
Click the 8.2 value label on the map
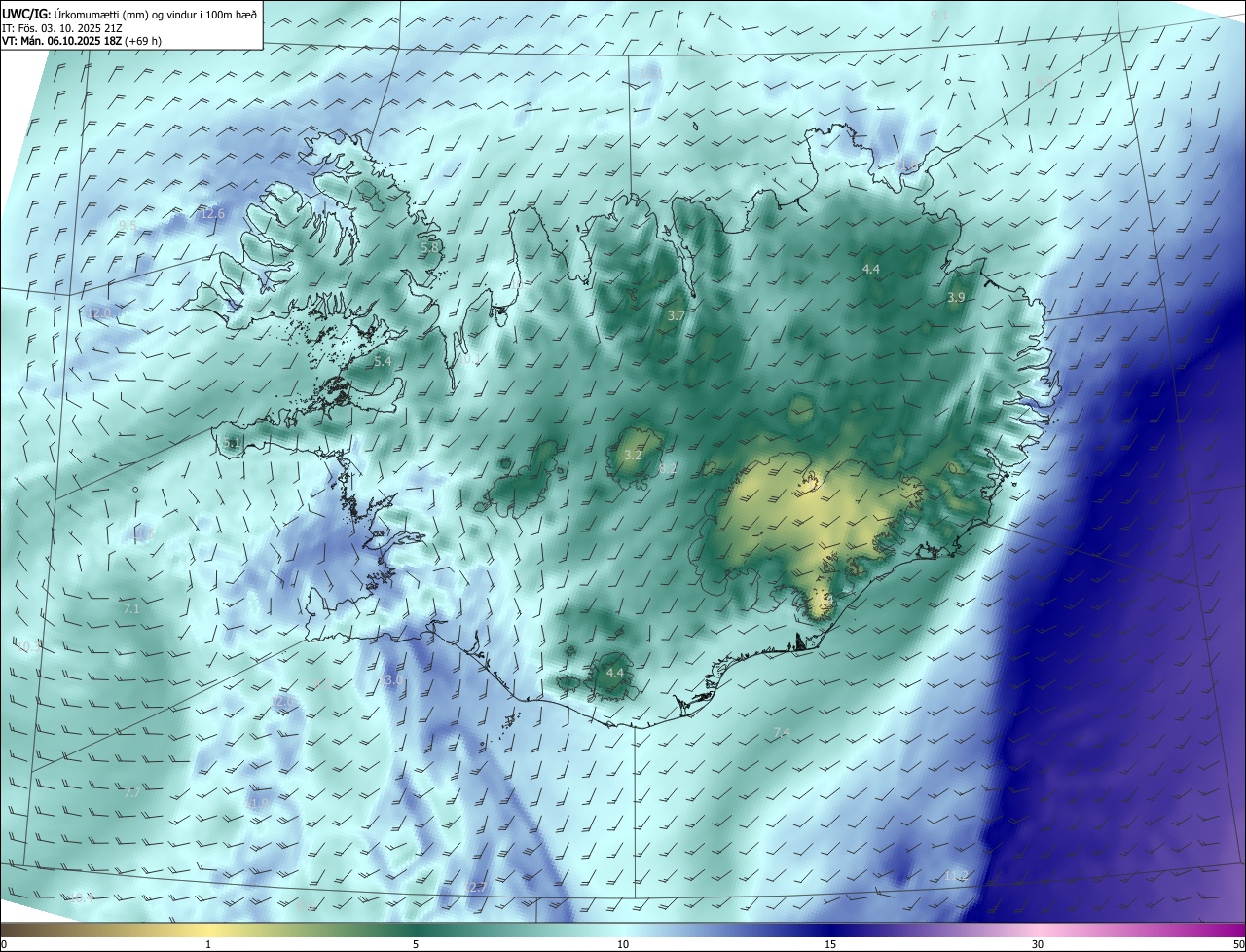(x=667, y=468)
